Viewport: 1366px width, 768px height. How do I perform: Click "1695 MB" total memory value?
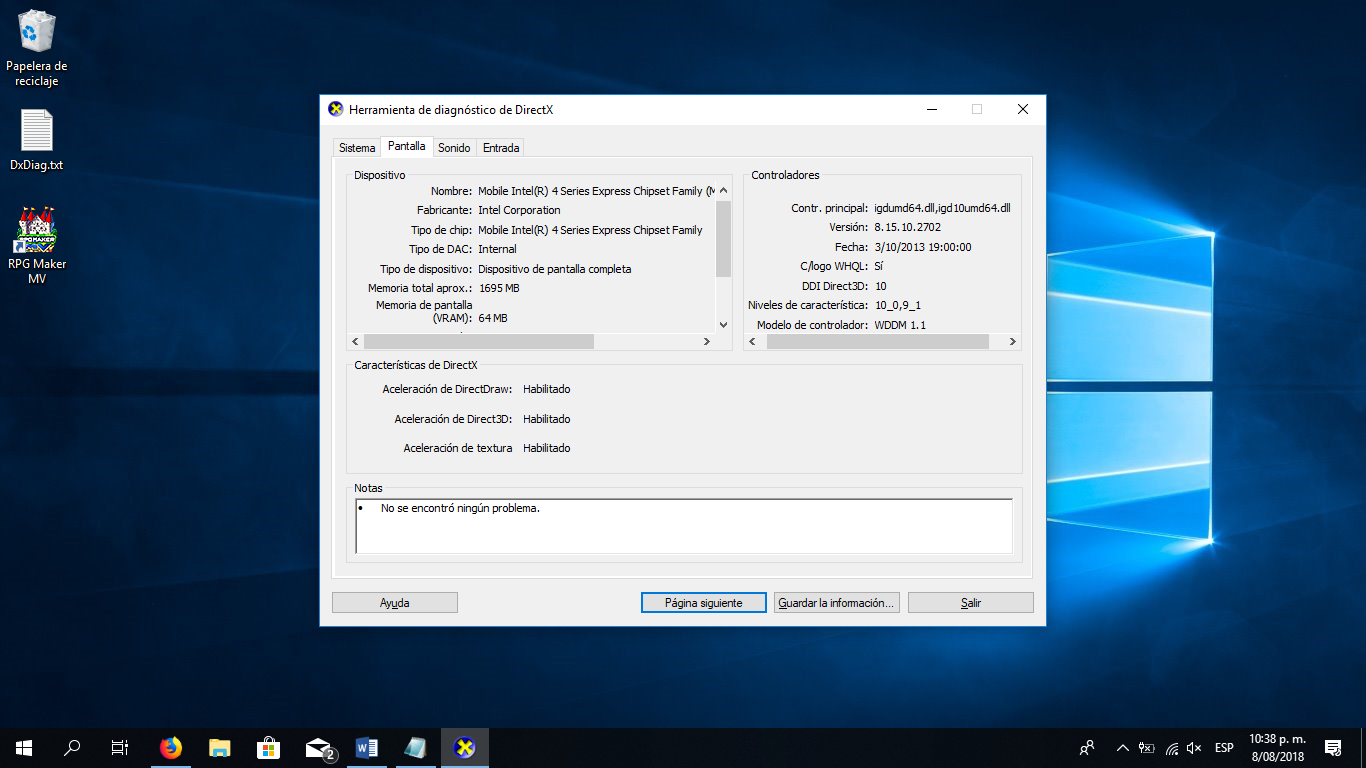click(499, 288)
